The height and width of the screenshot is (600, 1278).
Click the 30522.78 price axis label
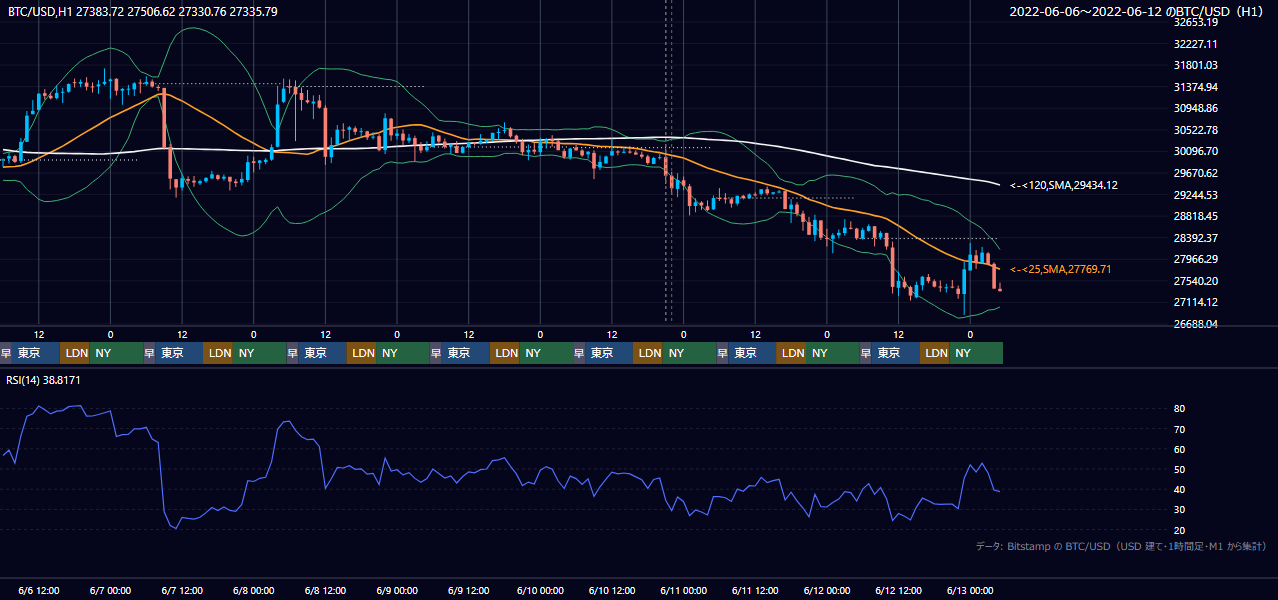point(1195,130)
